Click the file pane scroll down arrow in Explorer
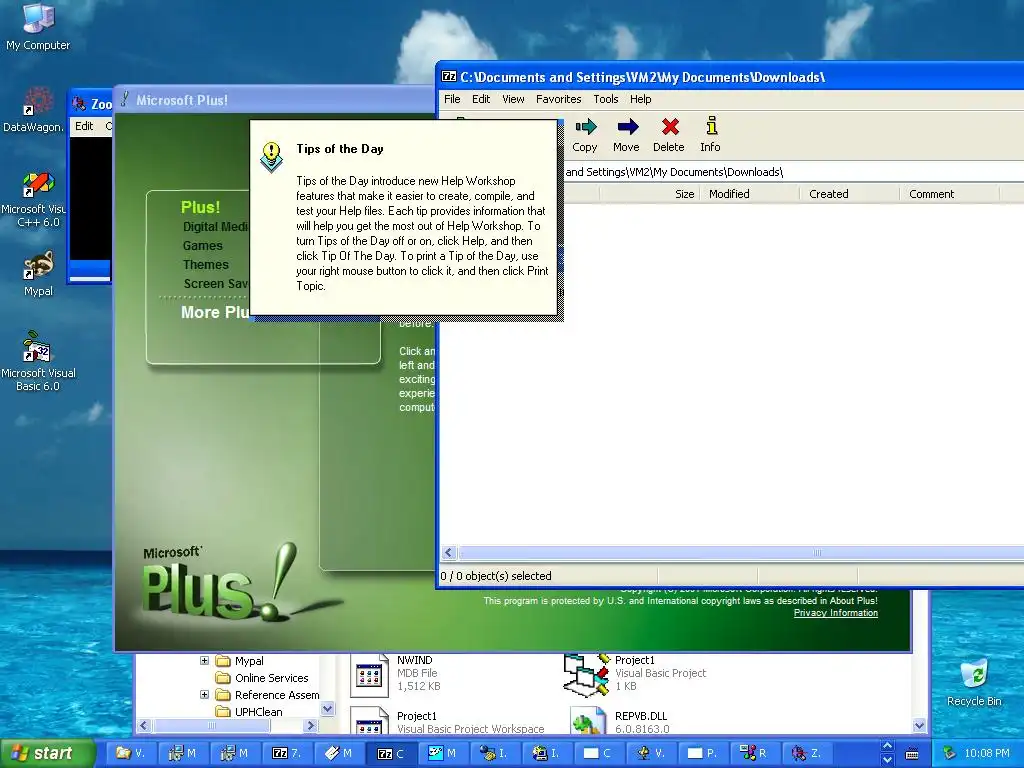Image resolution: width=1024 pixels, height=768 pixels. [x=920, y=726]
